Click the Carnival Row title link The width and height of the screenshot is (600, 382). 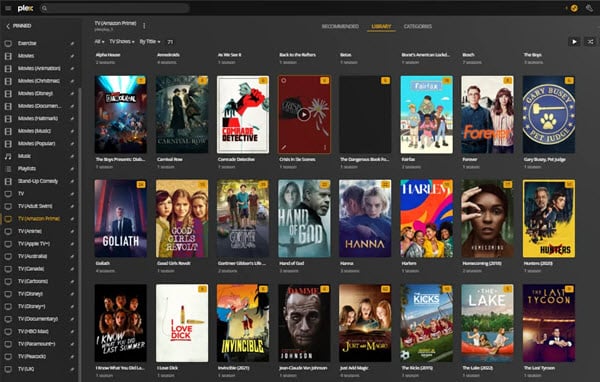(170, 160)
